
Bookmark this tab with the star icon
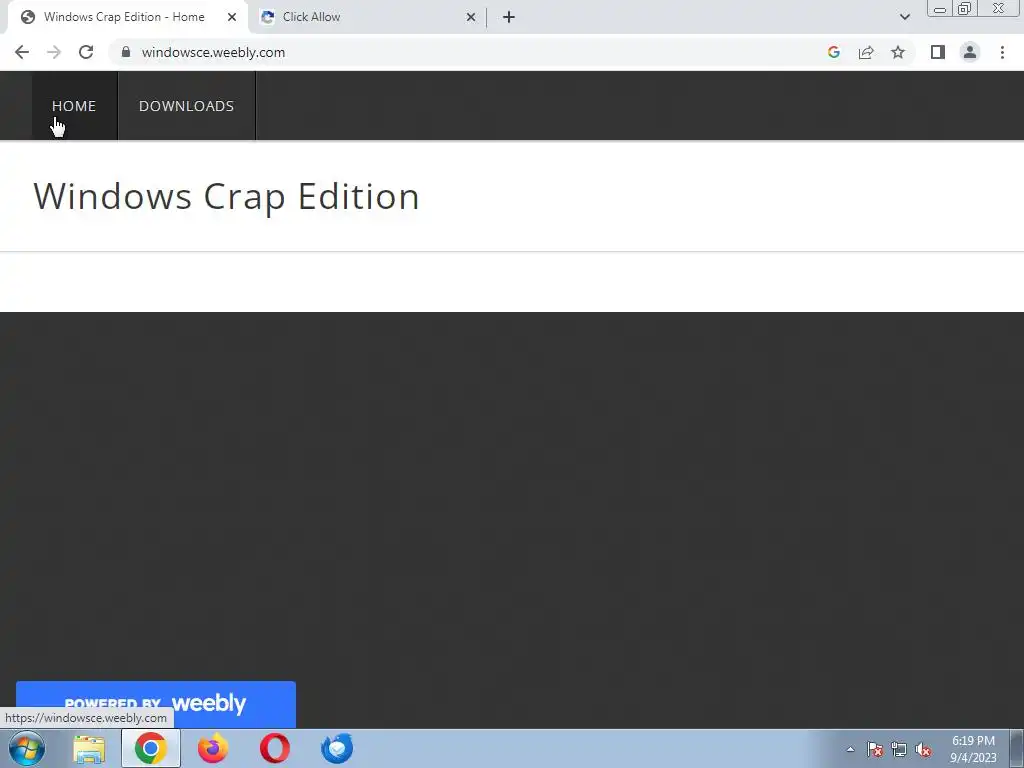(x=898, y=52)
